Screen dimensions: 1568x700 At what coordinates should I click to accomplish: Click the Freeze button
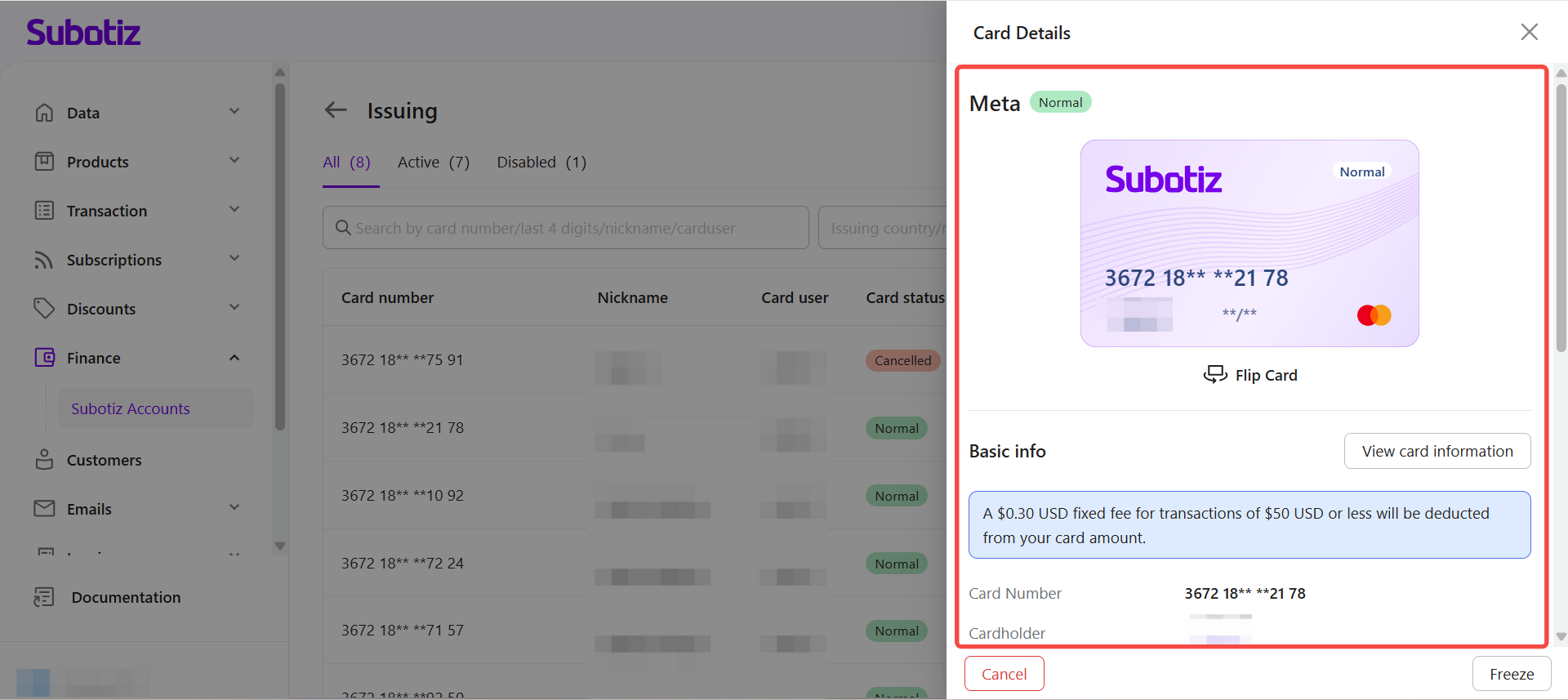1512,674
